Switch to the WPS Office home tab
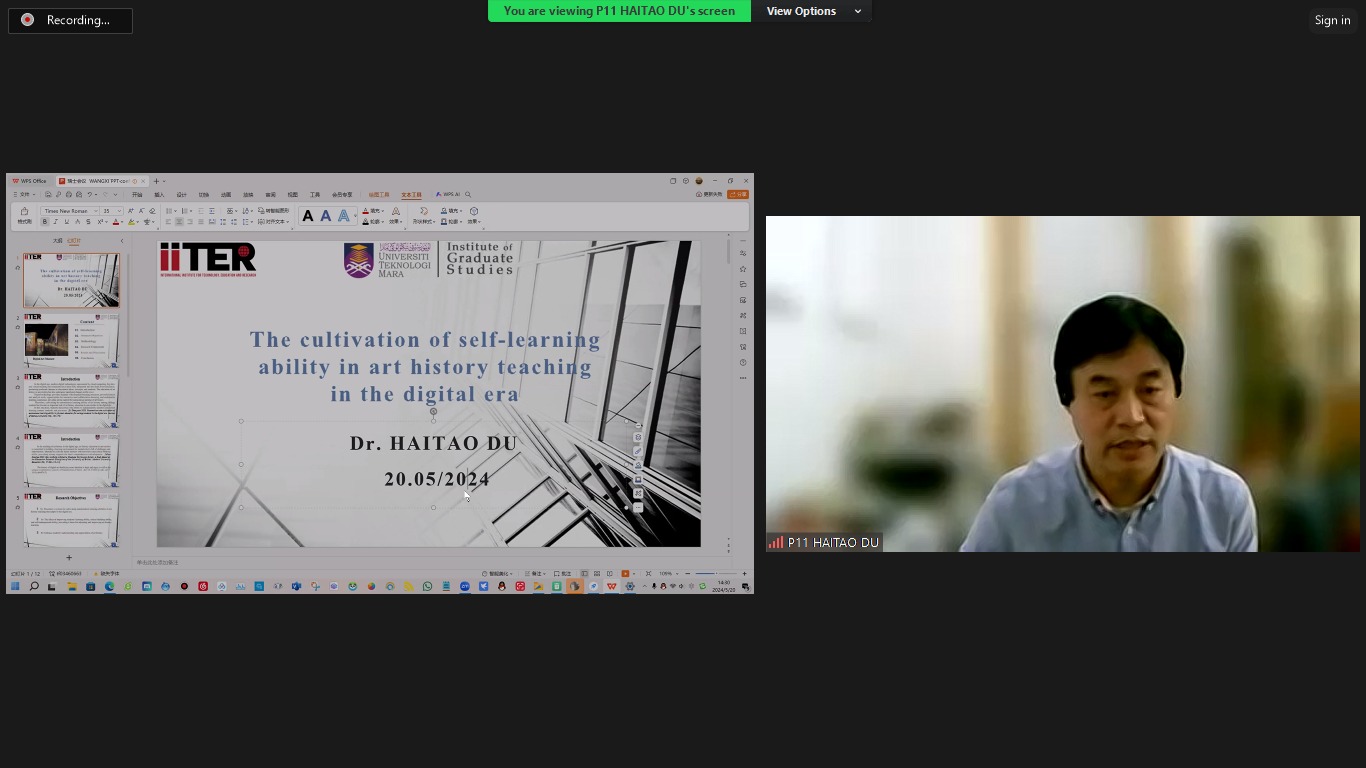 pyautogui.click(x=29, y=181)
